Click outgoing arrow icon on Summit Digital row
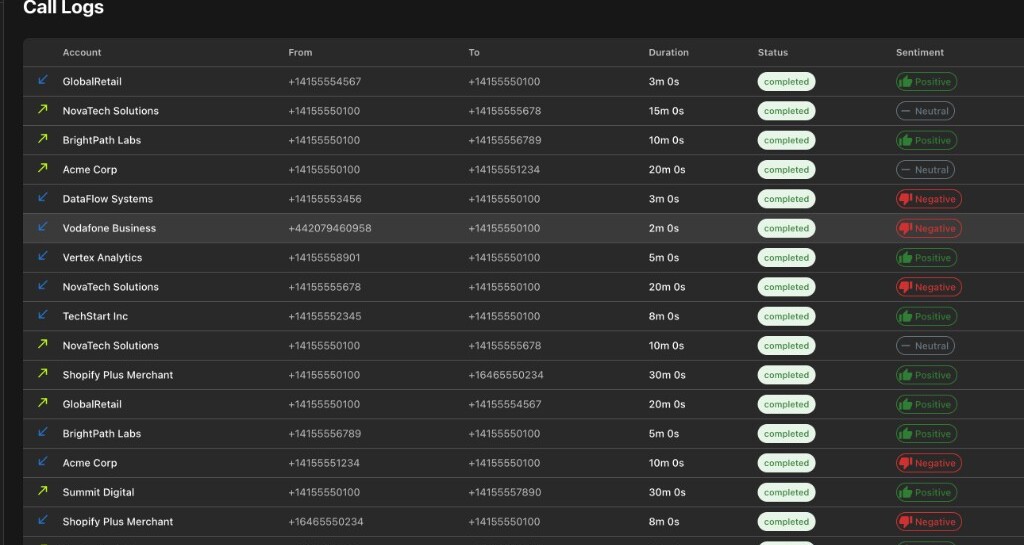This screenshot has width=1024, height=545. [42, 491]
